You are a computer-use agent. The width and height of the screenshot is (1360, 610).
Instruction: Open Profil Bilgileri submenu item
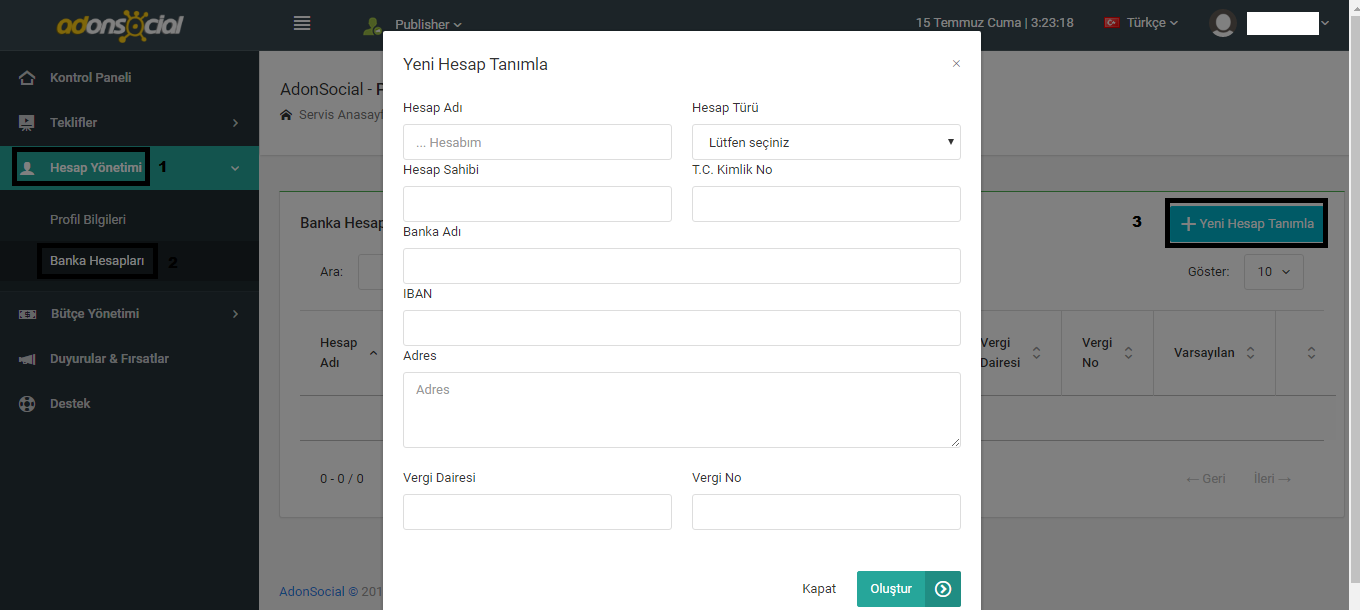88,219
